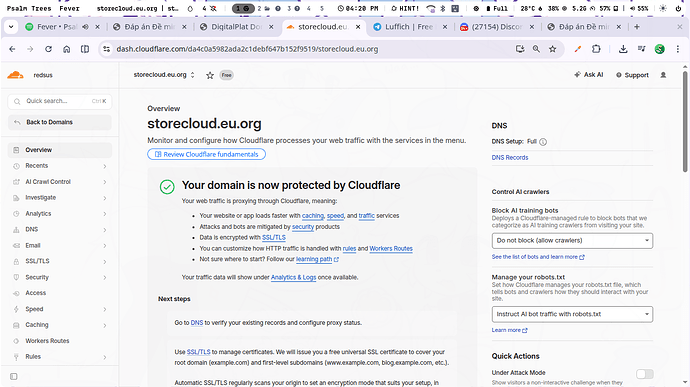Open Support menu in header

tap(632, 75)
